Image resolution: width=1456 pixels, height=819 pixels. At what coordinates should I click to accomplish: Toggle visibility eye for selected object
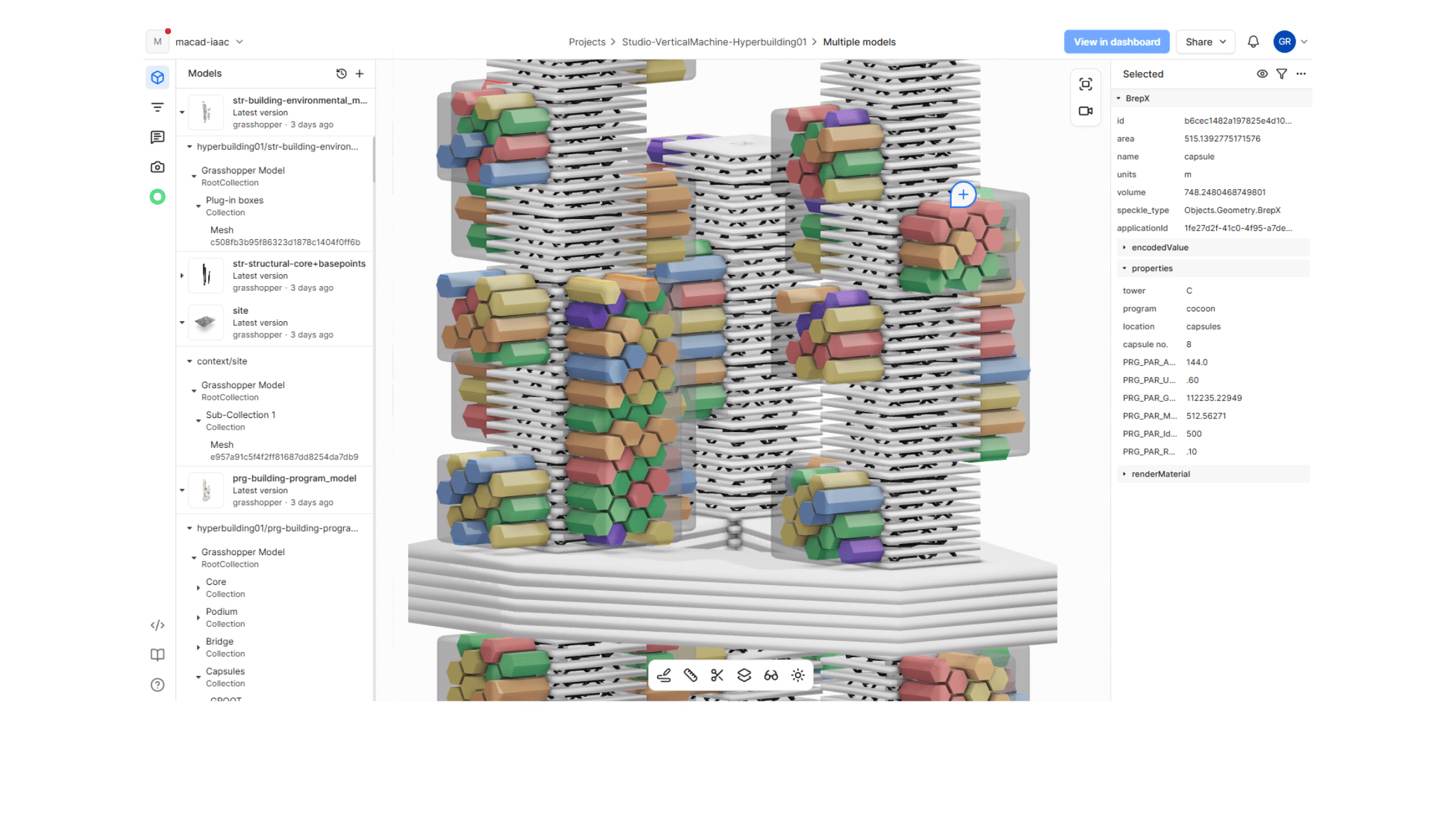tap(1262, 74)
